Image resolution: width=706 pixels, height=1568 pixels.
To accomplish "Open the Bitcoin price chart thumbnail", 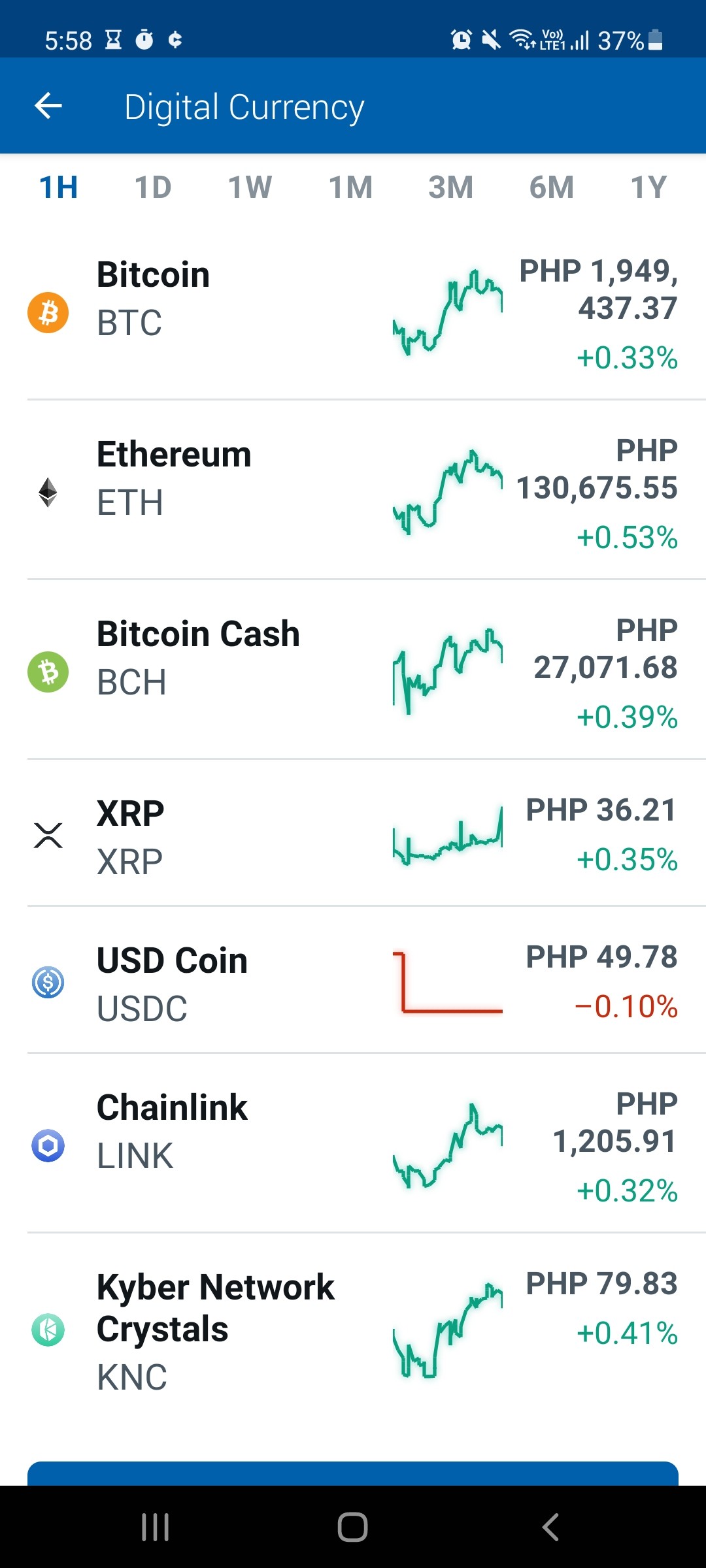I will (x=448, y=312).
